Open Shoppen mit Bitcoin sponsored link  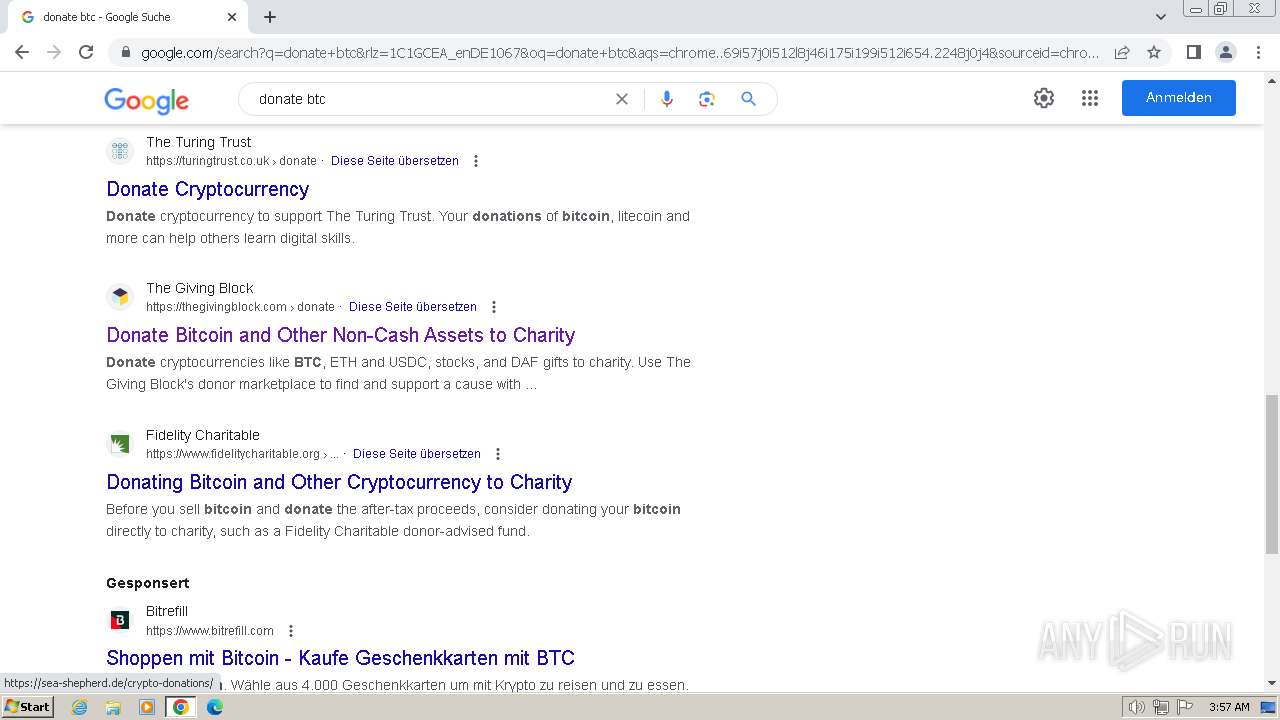[x=340, y=658]
